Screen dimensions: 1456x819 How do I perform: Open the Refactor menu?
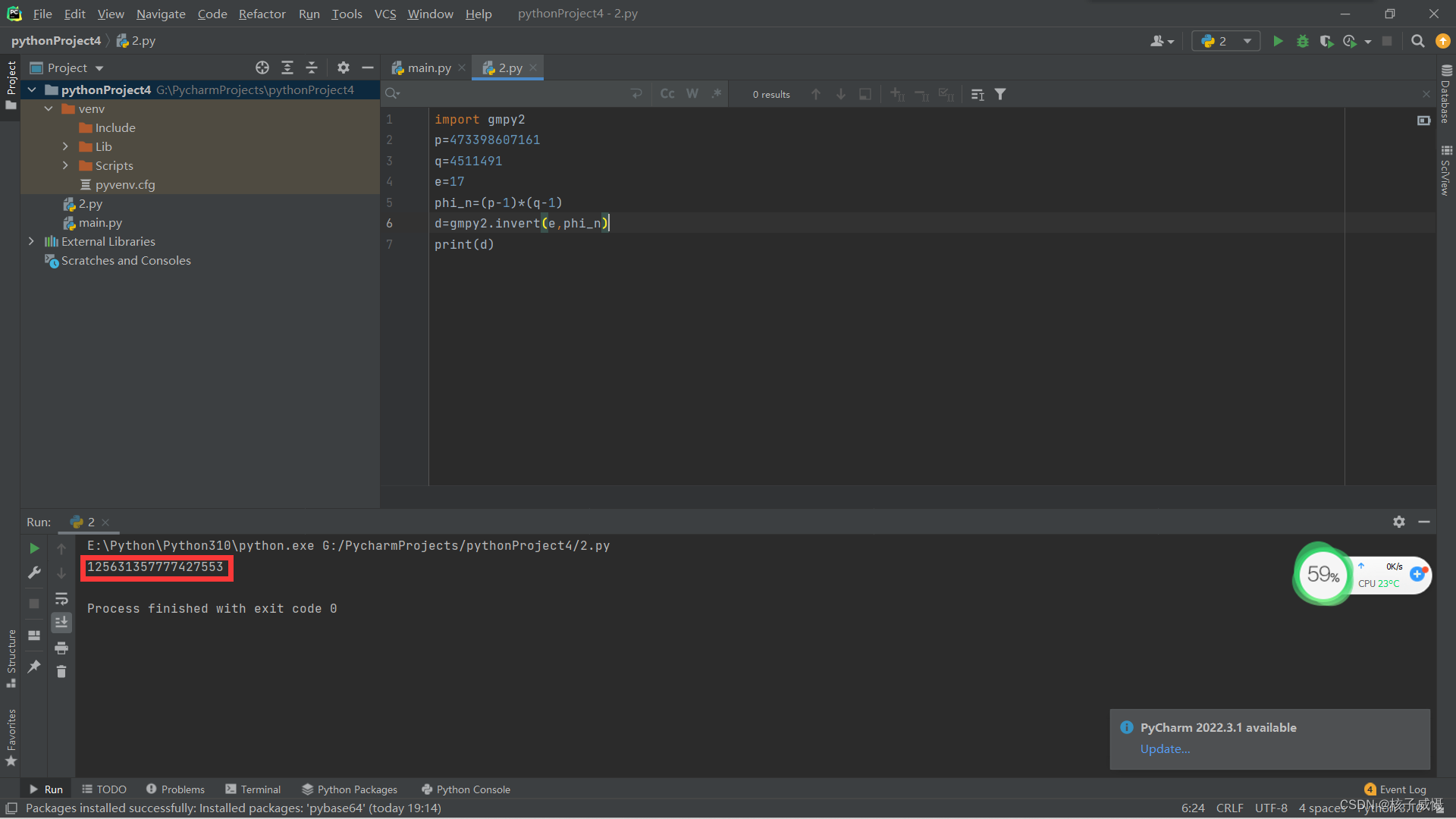click(262, 14)
